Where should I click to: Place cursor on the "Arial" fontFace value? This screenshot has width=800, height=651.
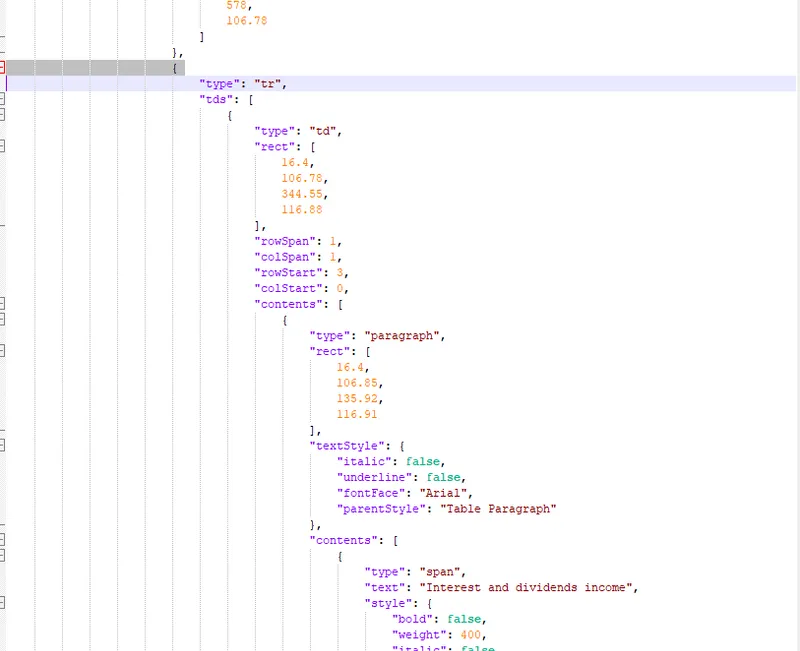(448, 492)
